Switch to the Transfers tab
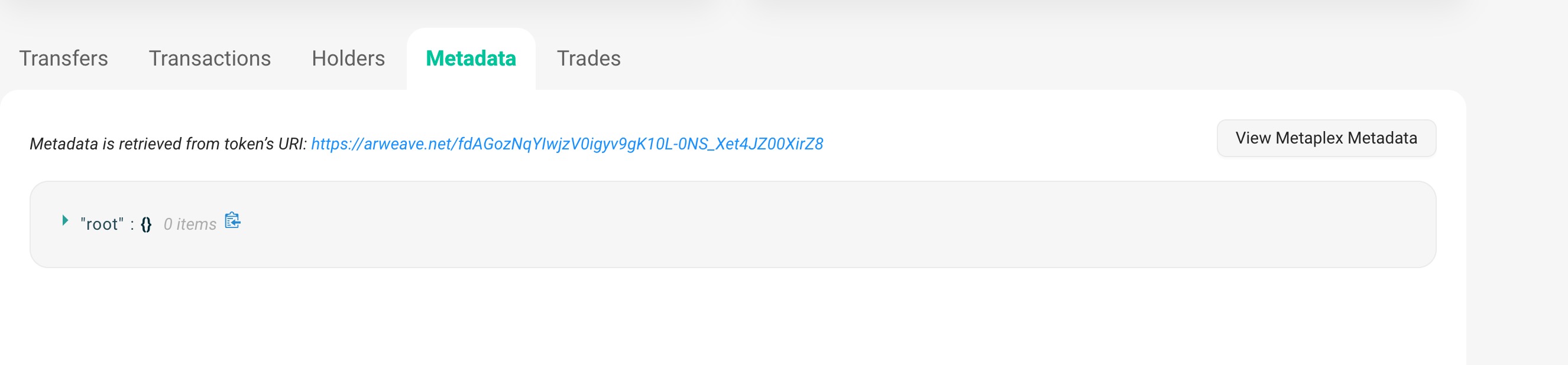The height and width of the screenshot is (365, 1568). point(63,58)
